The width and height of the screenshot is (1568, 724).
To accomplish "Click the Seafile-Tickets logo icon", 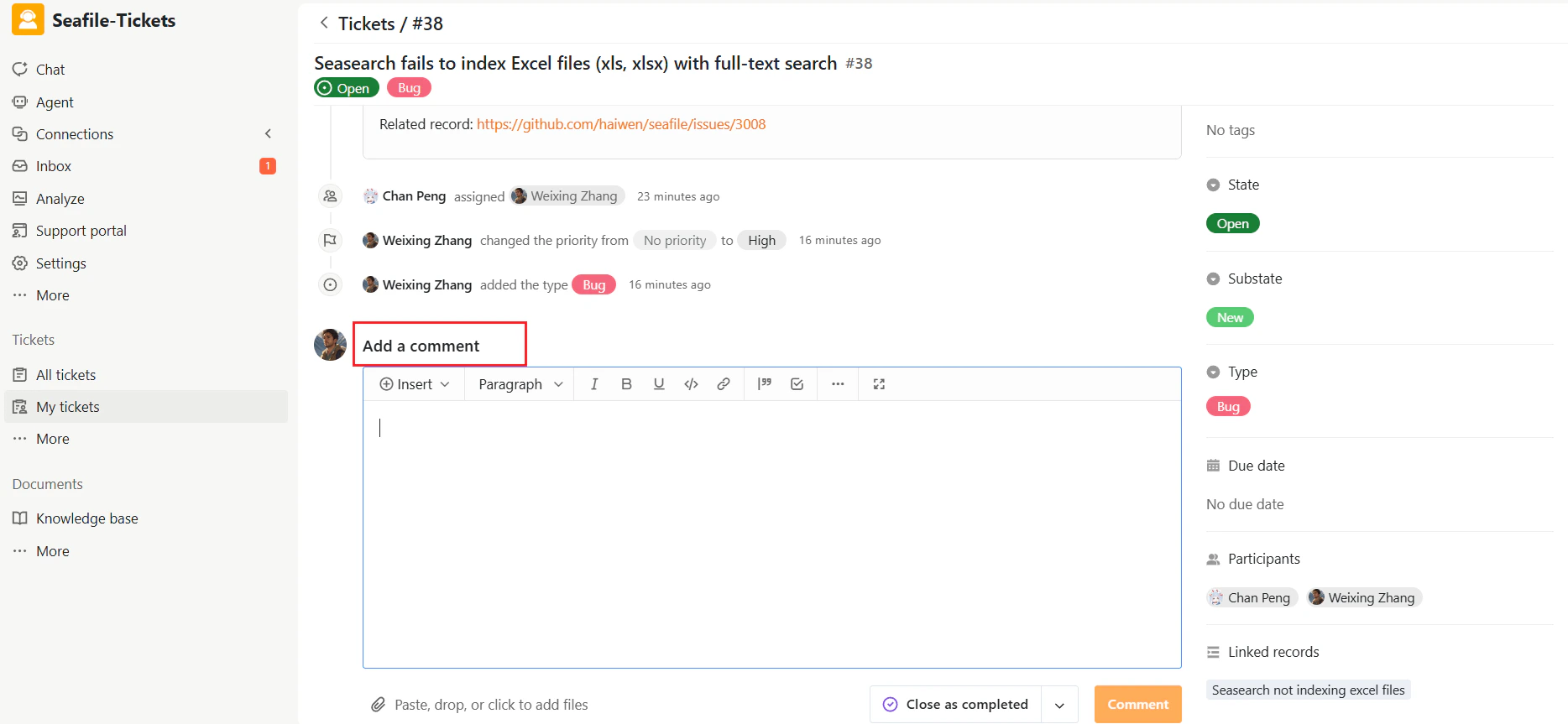I will click(x=28, y=20).
